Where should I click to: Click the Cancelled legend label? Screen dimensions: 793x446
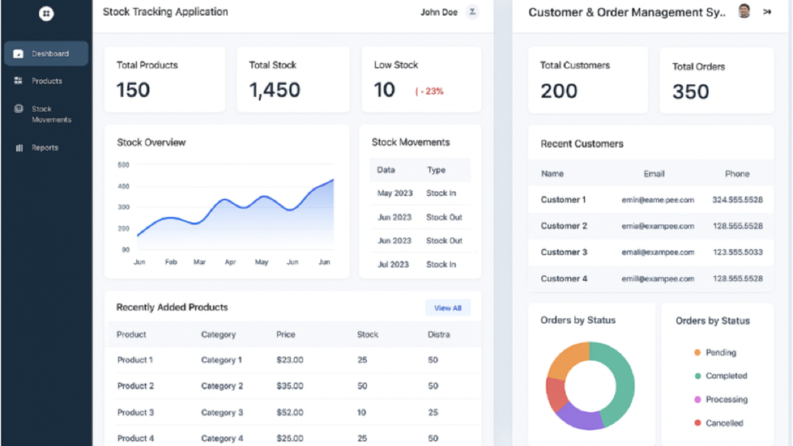[724, 423]
